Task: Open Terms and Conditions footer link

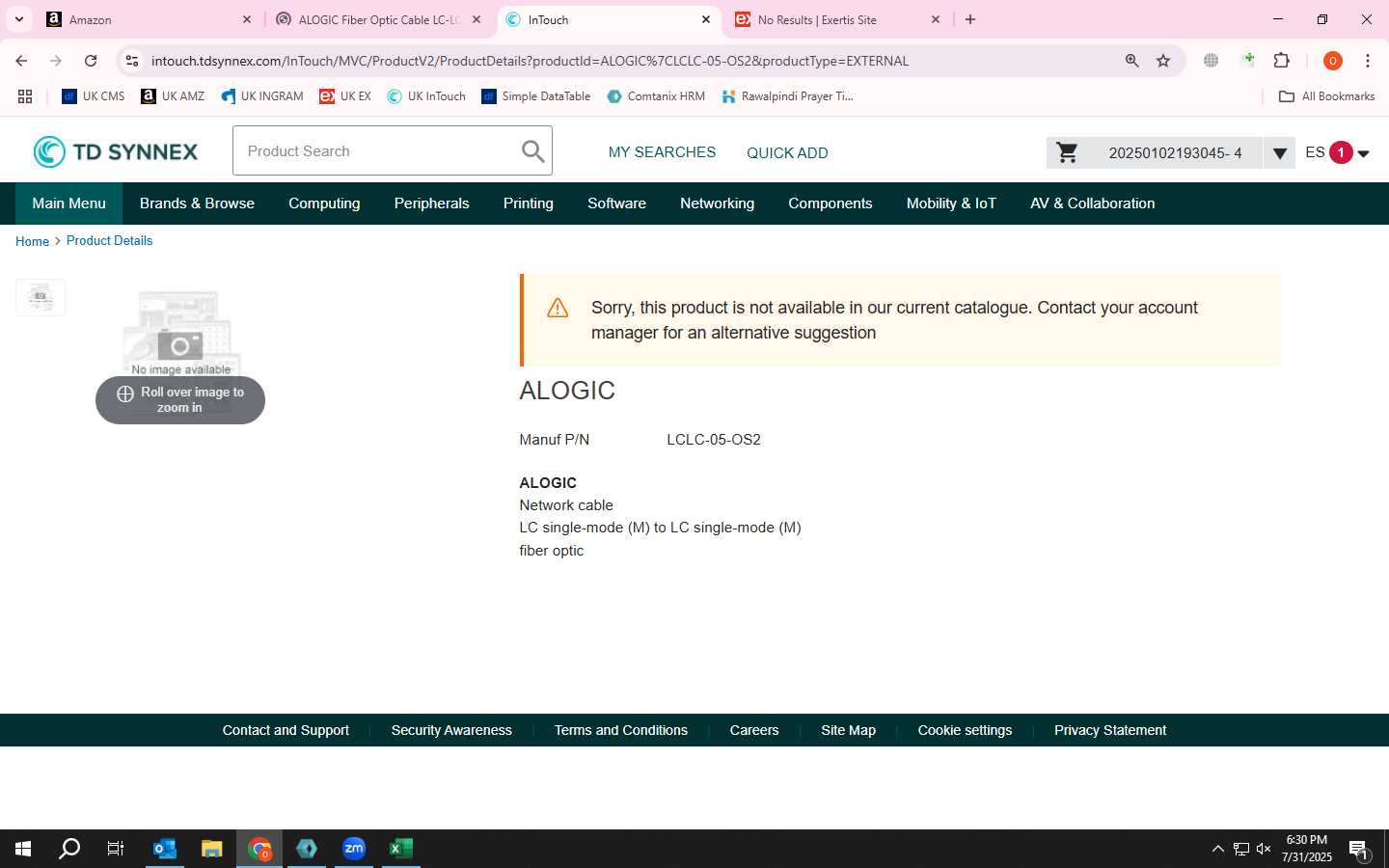Action: click(620, 730)
